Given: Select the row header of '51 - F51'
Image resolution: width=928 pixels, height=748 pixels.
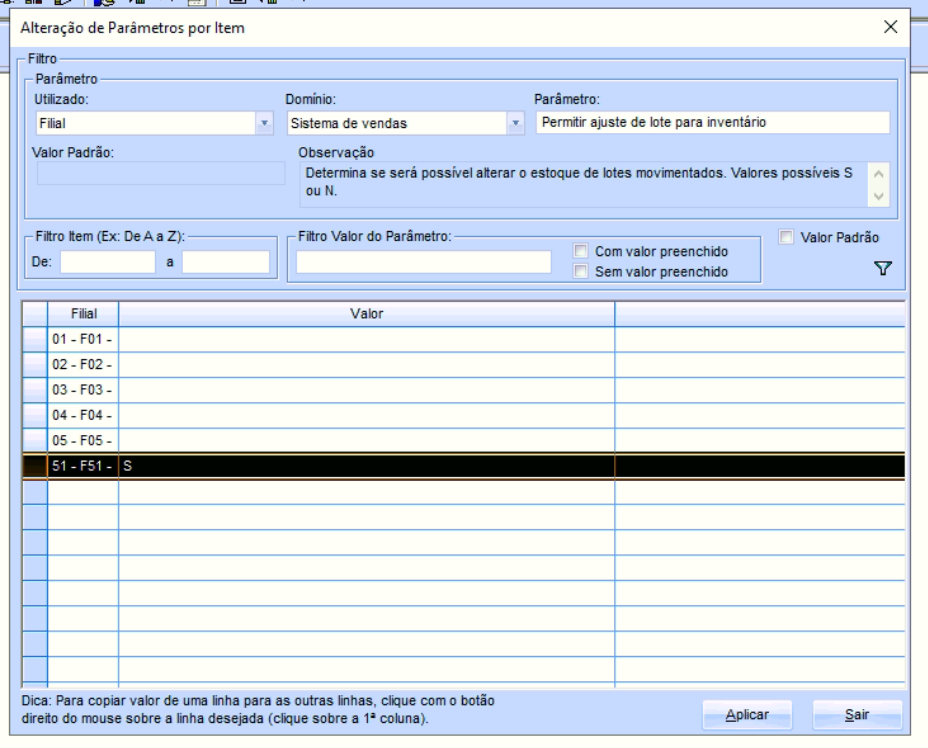Looking at the screenshot, I should [x=34, y=466].
